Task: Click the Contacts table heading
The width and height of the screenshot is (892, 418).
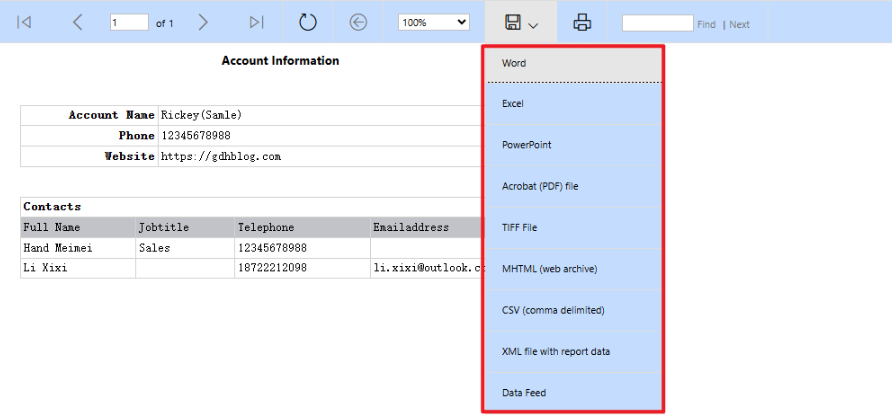Action: (52, 206)
